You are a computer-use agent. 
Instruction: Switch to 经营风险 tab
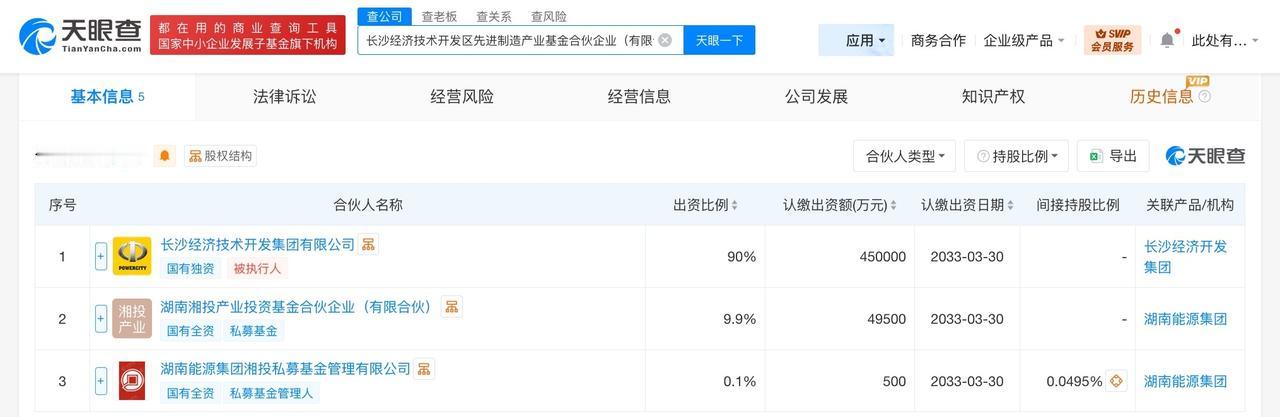point(462,97)
